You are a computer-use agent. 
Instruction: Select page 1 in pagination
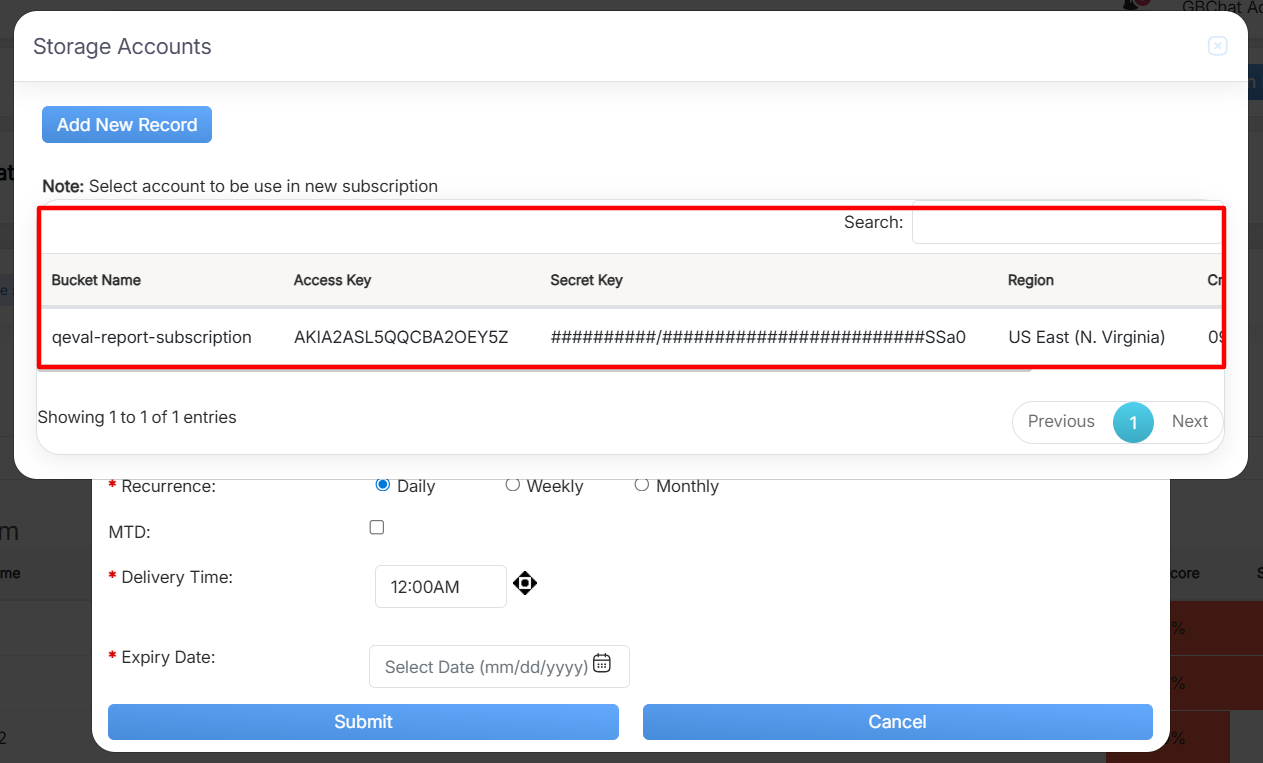tap(1133, 422)
